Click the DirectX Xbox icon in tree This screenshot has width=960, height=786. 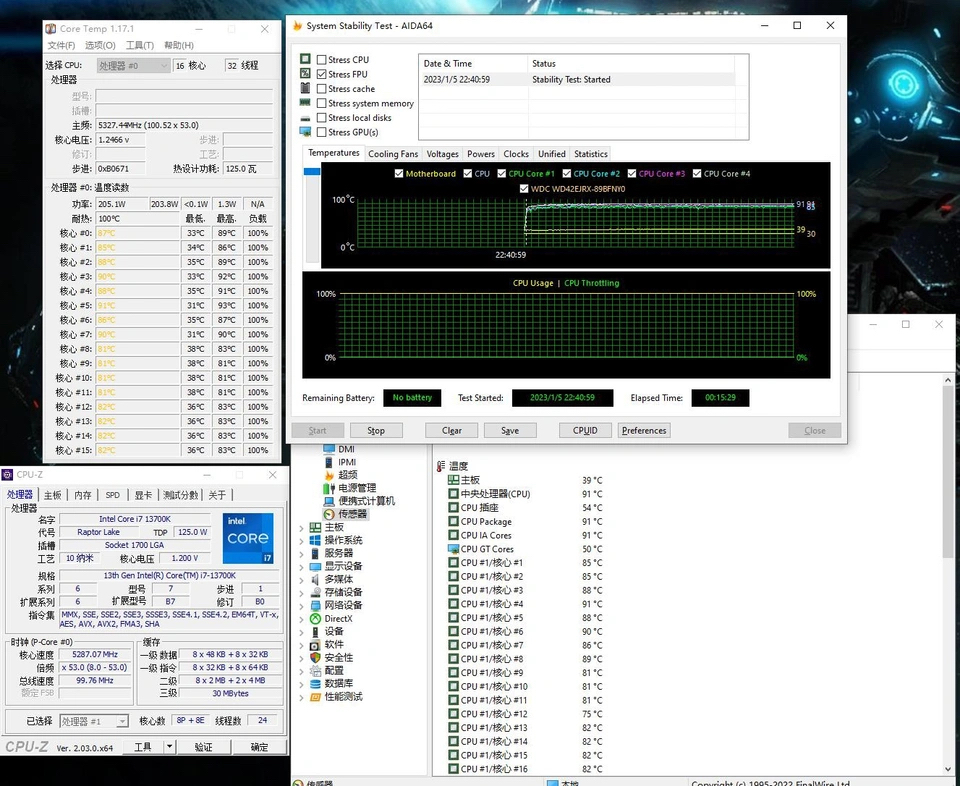[316, 619]
